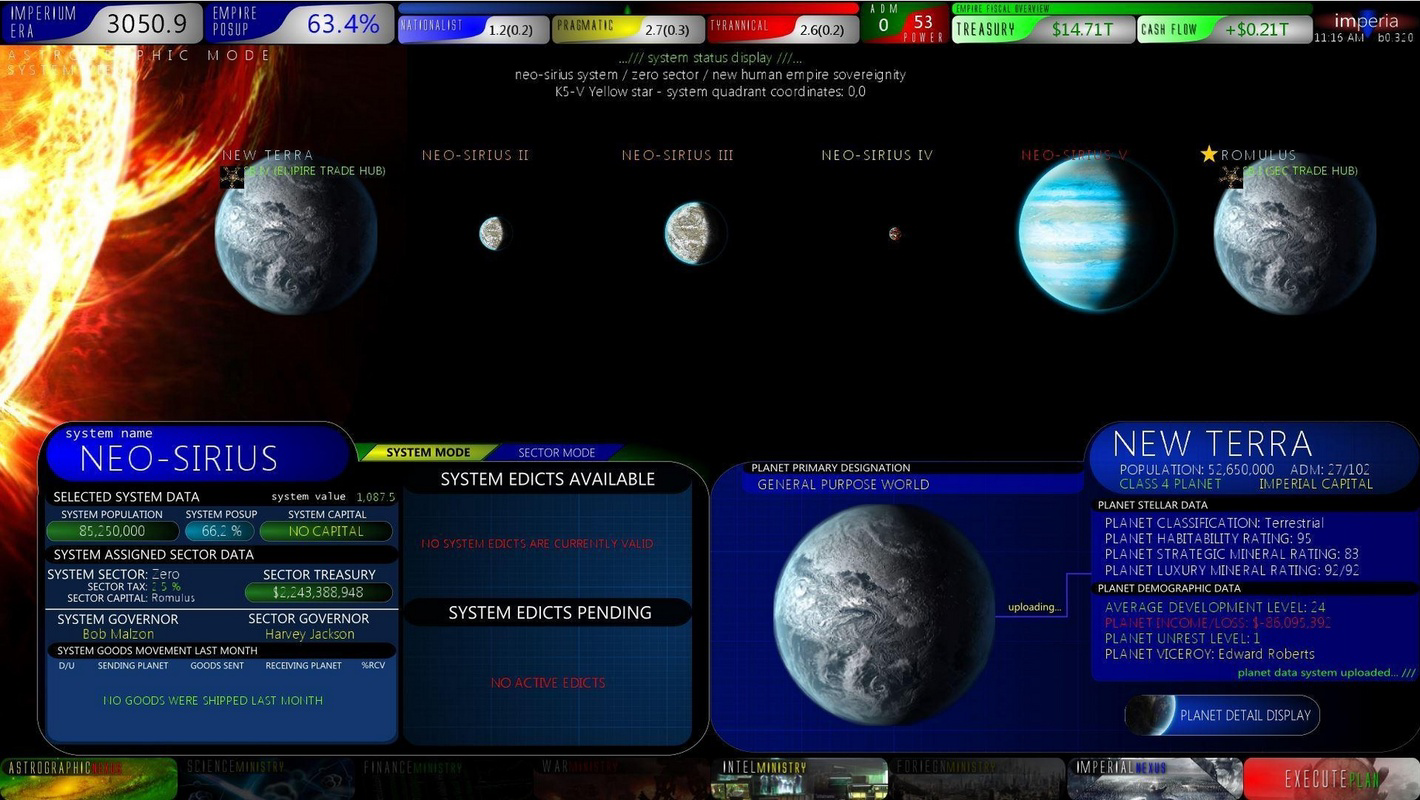
Task: Click Average Development Level: 24
Action: click(1214, 607)
